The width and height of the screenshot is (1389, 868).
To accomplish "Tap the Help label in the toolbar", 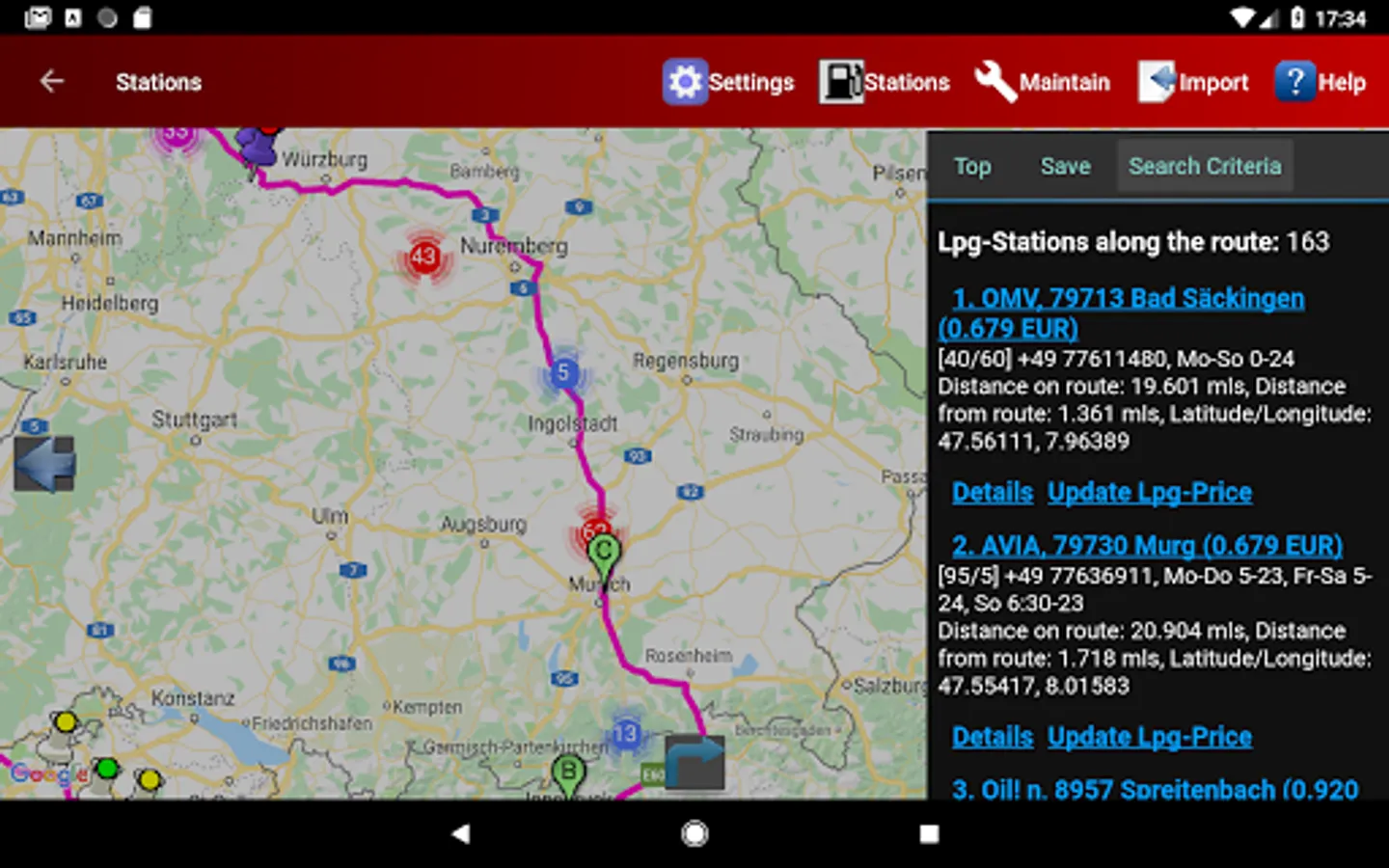I will [1342, 83].
